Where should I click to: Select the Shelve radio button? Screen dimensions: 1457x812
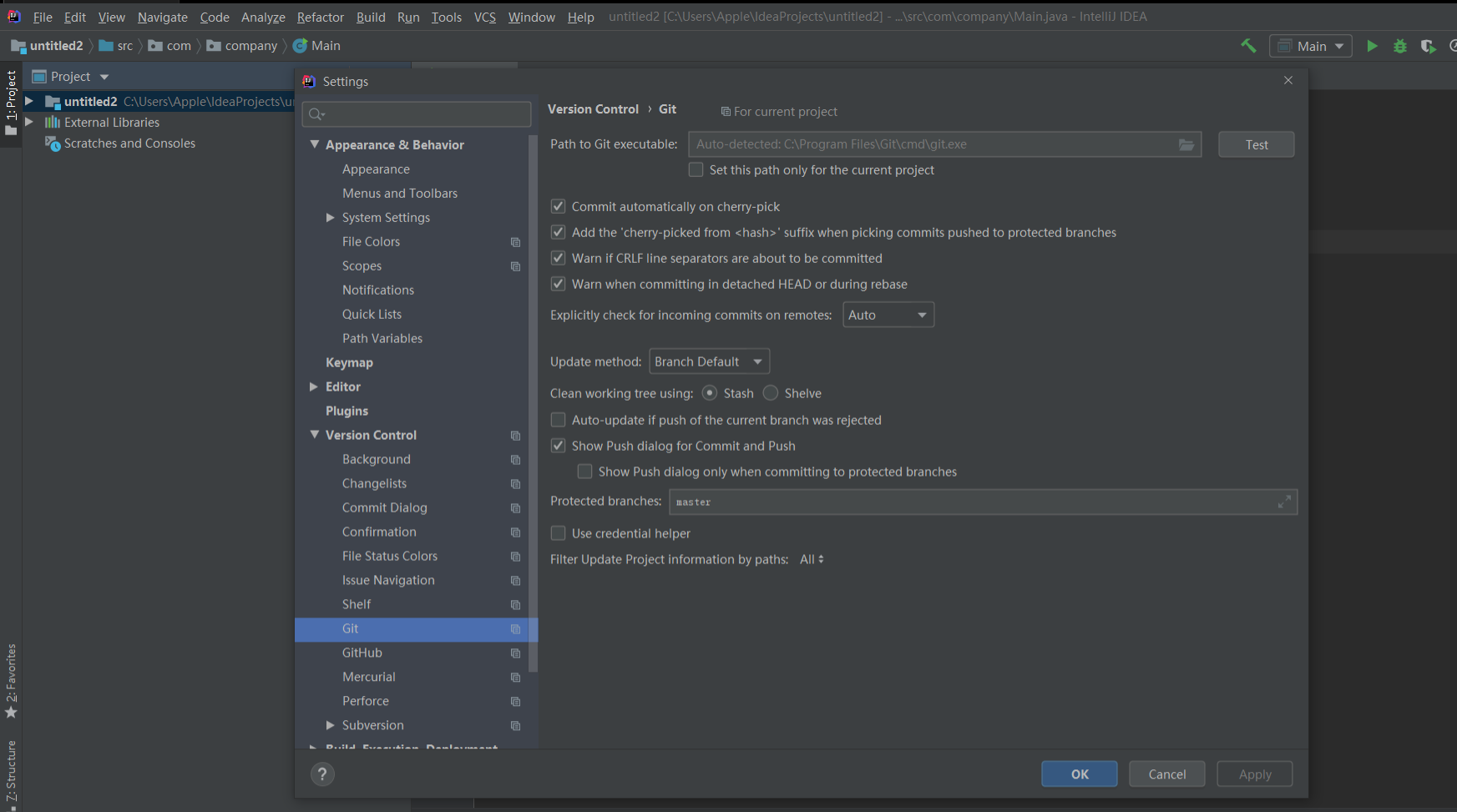tap(771, 393)
